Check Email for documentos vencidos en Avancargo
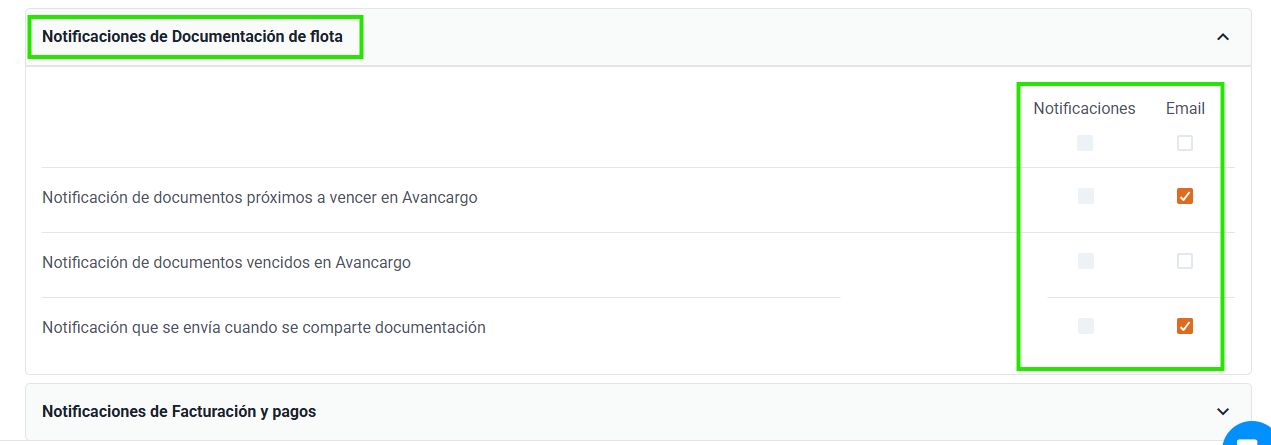This screenshot has height=445, width=1271. click(x=1185, y=261)
